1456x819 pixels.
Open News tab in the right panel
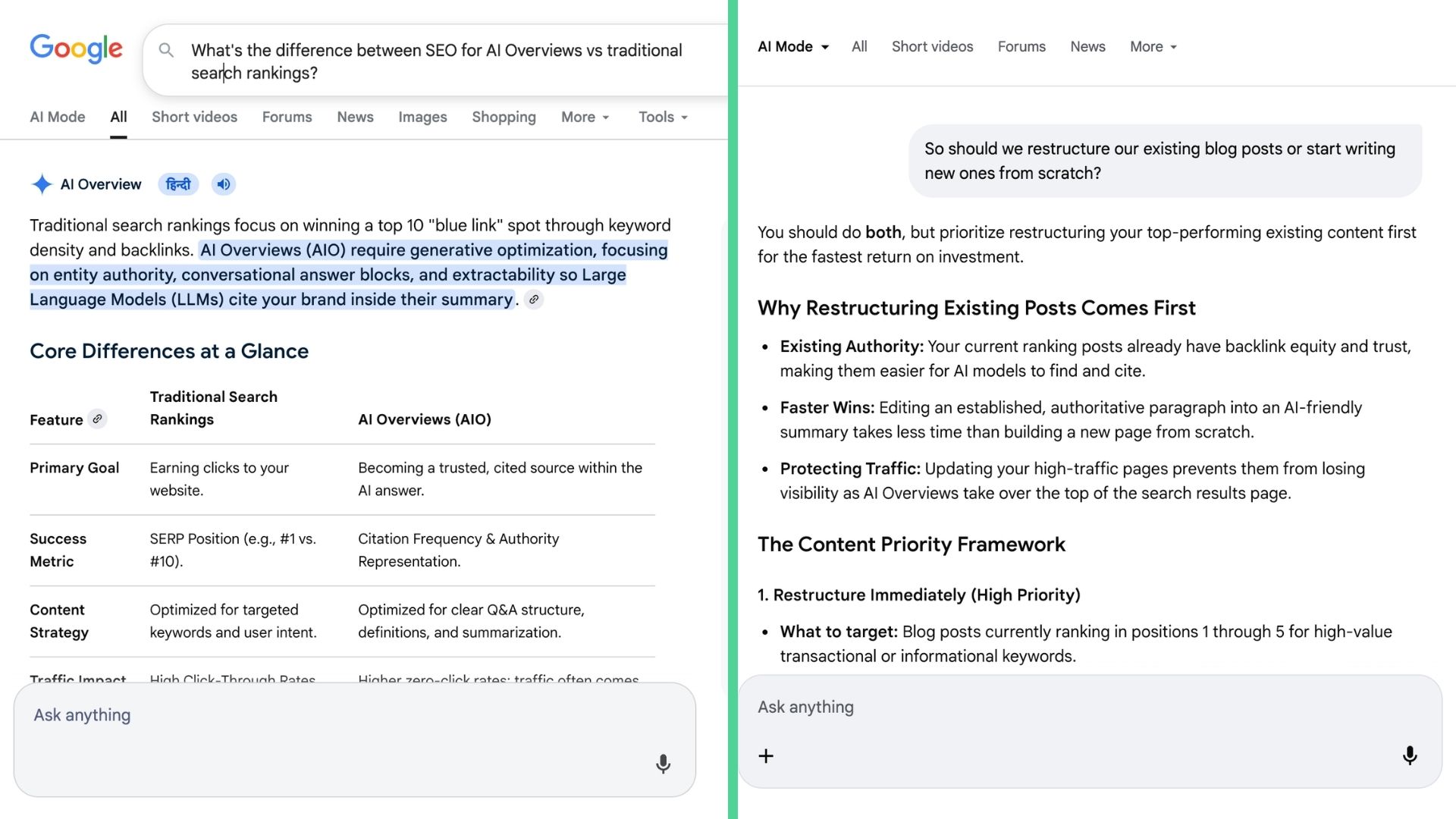pos(1087,46)
